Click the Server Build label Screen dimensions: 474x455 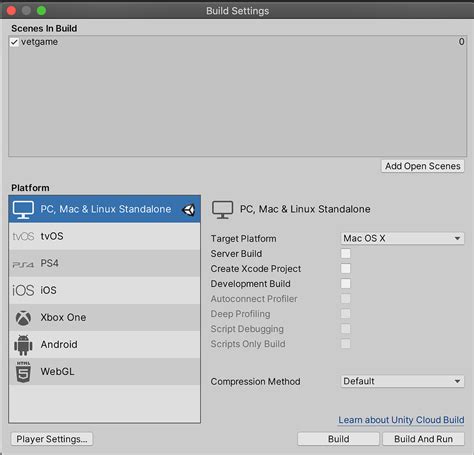point(236,254)
